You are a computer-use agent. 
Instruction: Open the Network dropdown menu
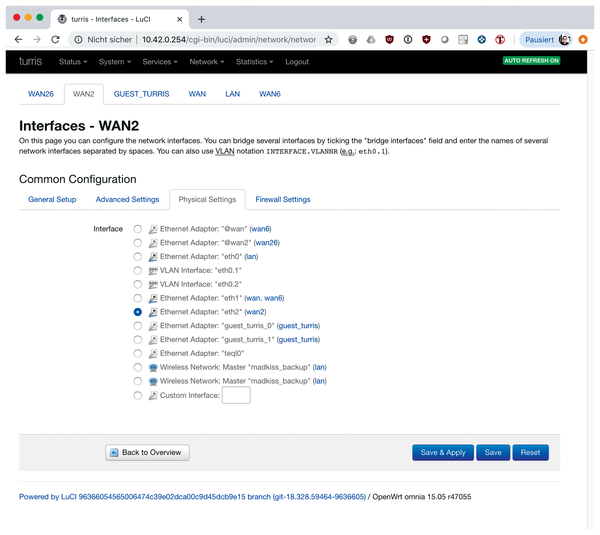coord(207,62)
